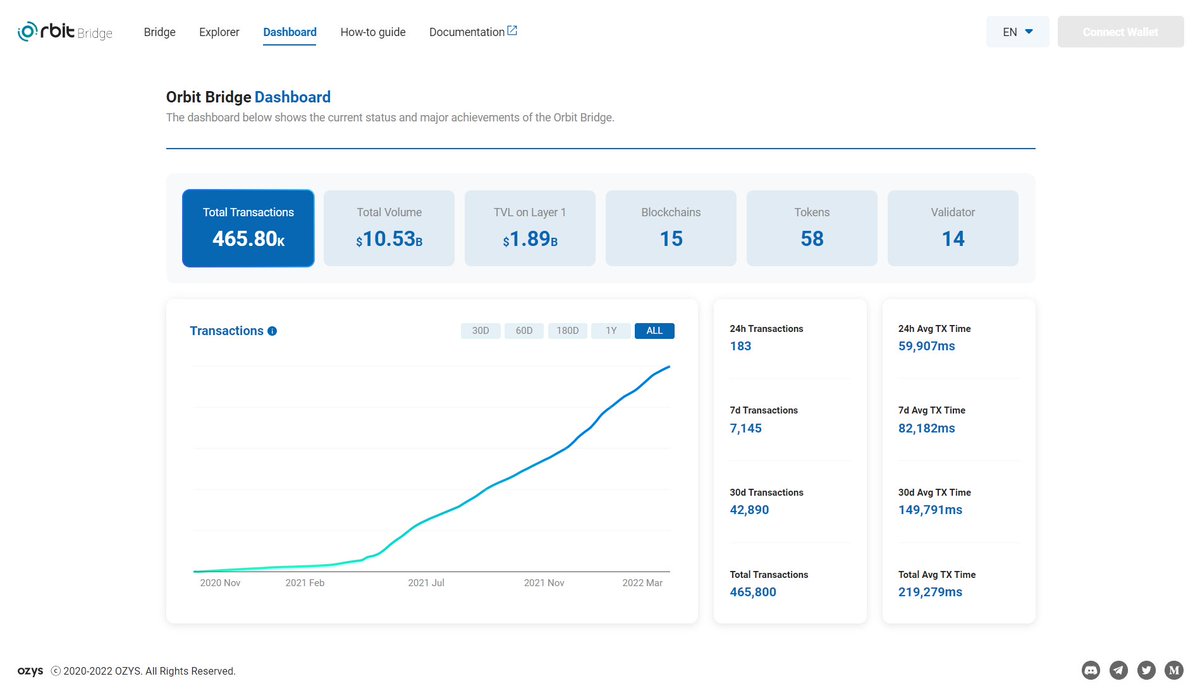This screenshot has height=693, width=1200.
Task: Click the 30d Avg TX Time value 149,791ms
Action: tap(931, 510)
